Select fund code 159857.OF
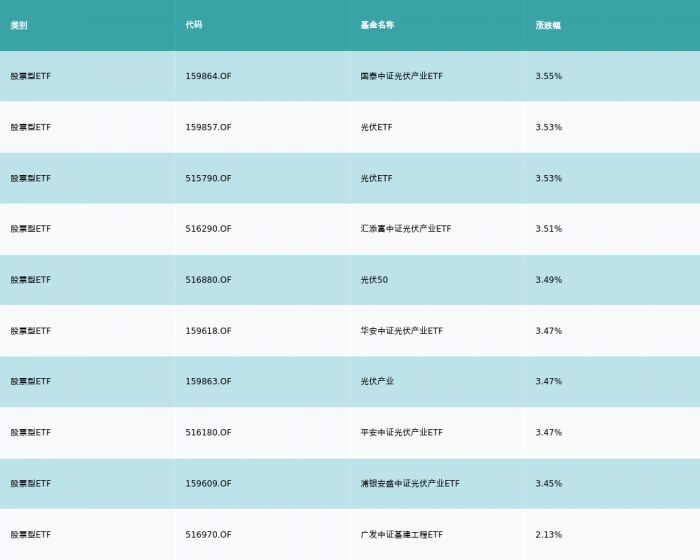Viewport: 700px width, 560px height. [x=208, y=127]
